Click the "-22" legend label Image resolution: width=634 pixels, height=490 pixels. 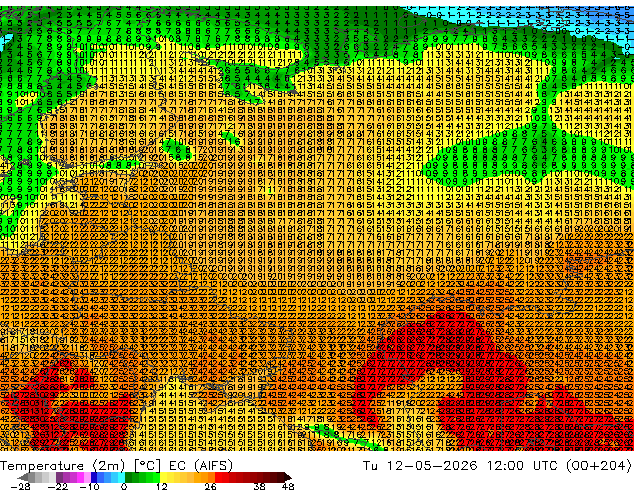coord(57,486)
